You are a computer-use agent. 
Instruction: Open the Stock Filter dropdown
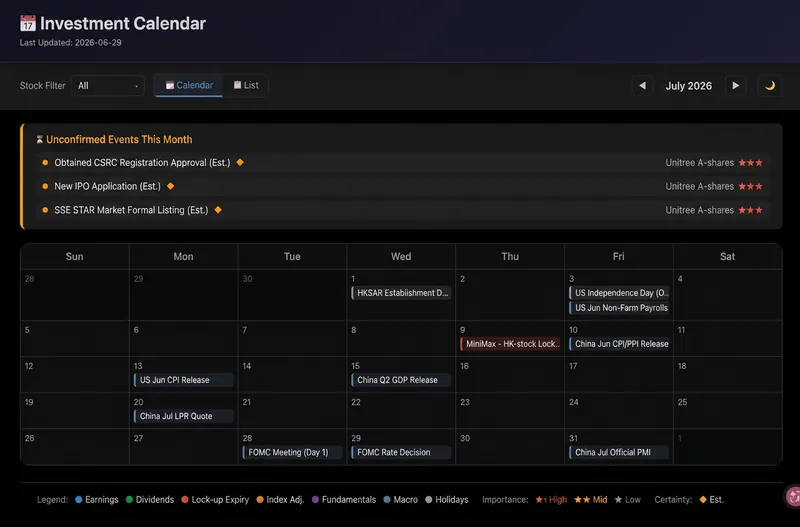click(x=108, y=86)
